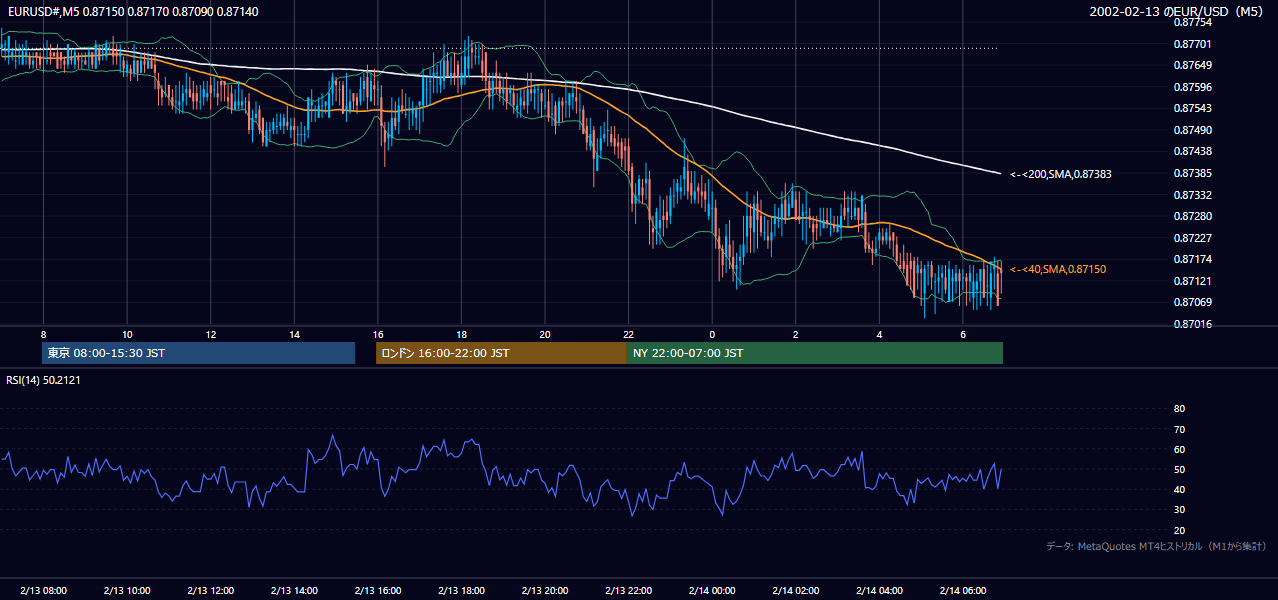Image resolution: width=1278 pixels, height=600 pixels.
Task: Click RSI level 30 on the scale
Action: coord(1179,510)
